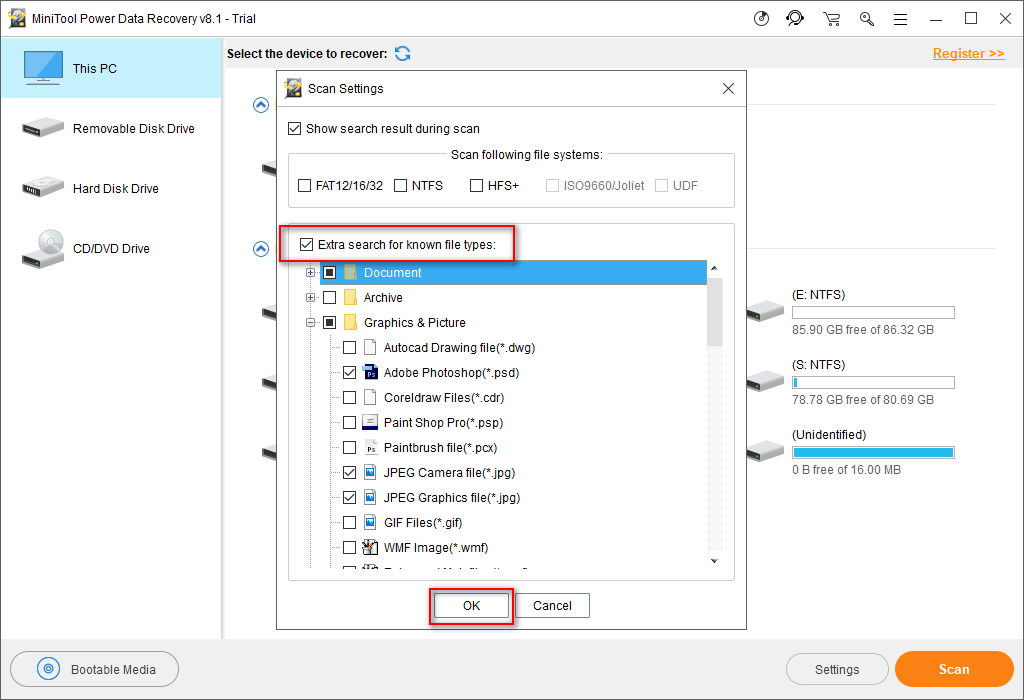This screenshot has width=1024, height=700.
Task: Confirm scan settings with OK
Action: [x=472, y=605]
